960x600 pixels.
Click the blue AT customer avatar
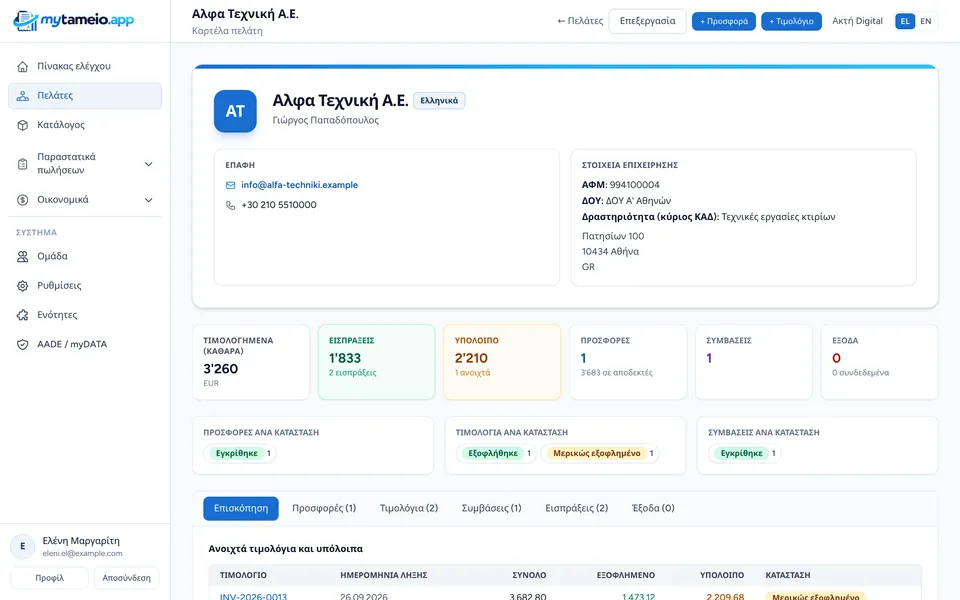tap(235, 111)
